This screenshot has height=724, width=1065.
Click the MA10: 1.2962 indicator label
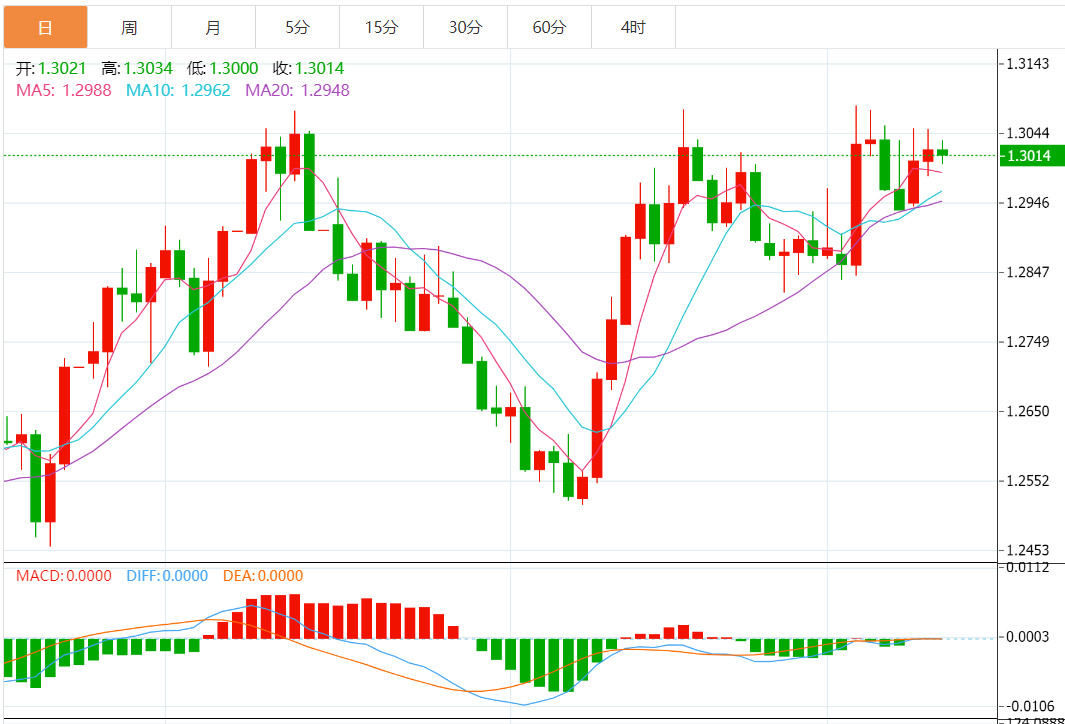click(179, 90)
